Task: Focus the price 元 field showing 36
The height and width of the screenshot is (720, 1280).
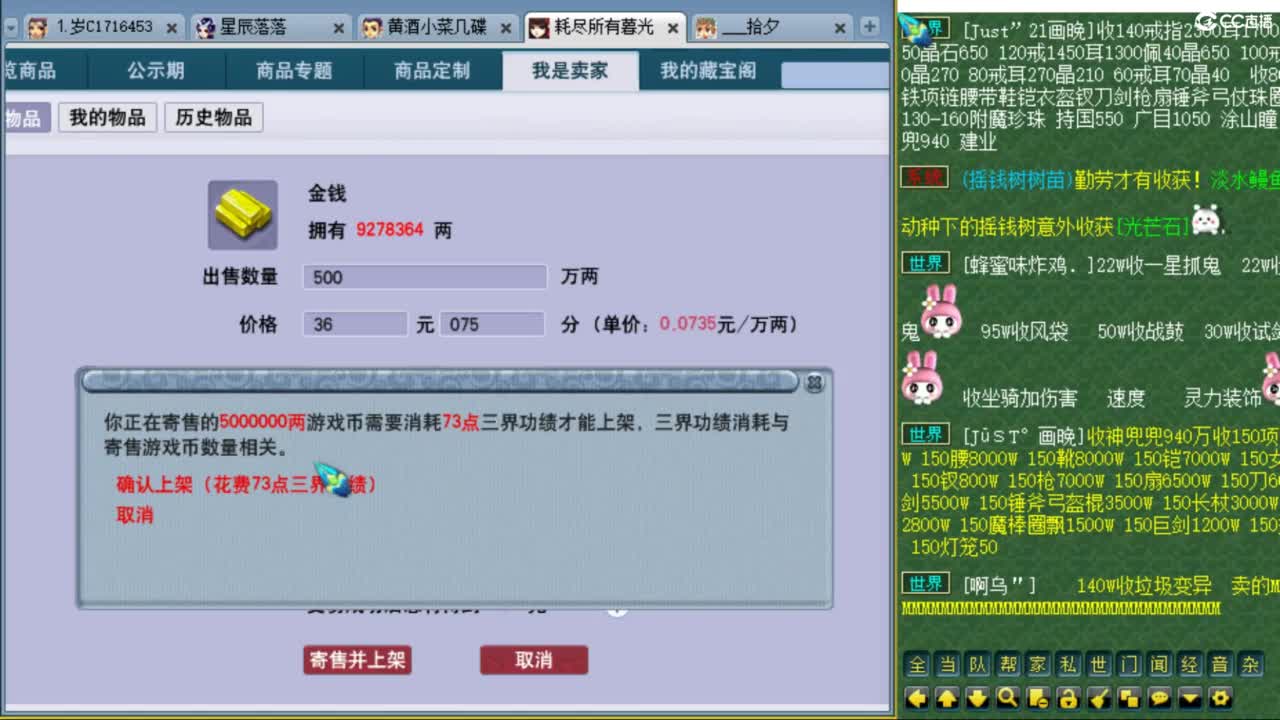Action: pyautogui.click(x=355, y=325)
